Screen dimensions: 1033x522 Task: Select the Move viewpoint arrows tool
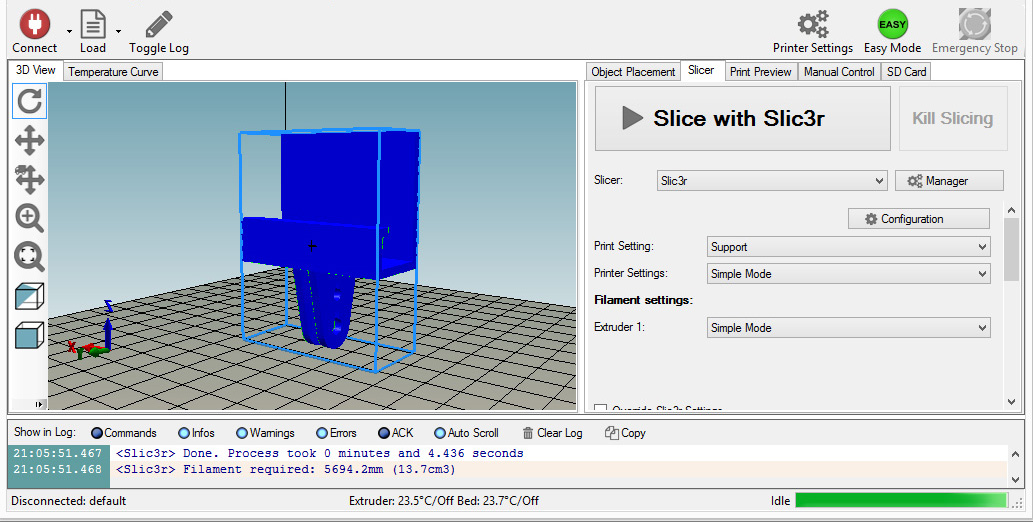(x=30, y=140)
